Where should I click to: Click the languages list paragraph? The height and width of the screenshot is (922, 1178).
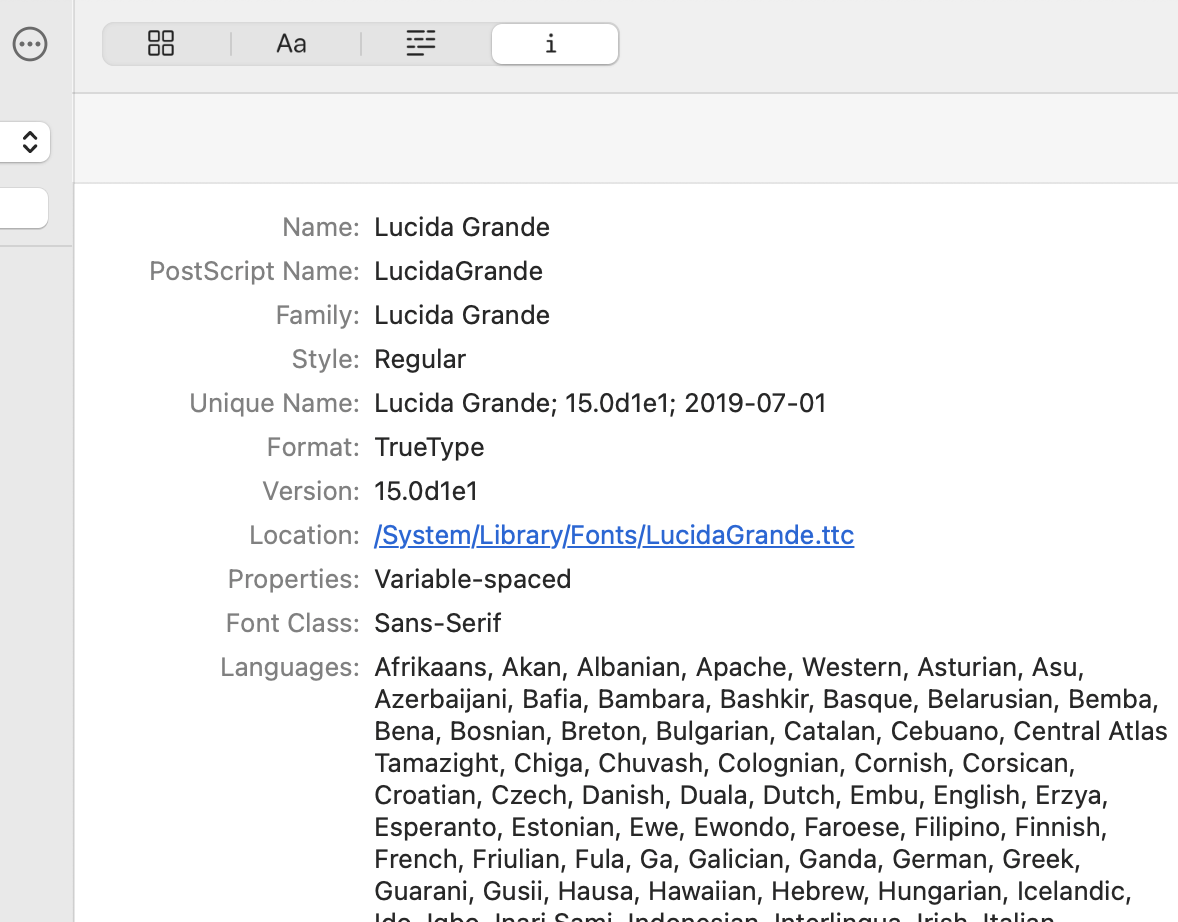click(771, 787)
